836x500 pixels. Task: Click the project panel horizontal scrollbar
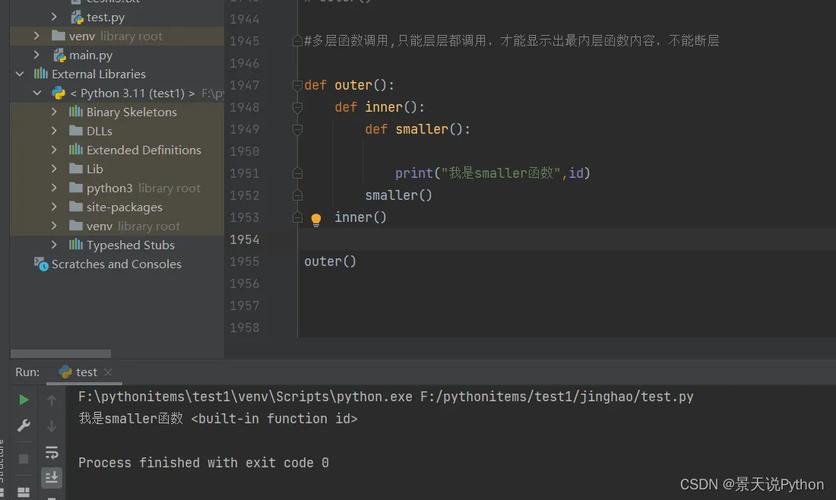coord(61,354)
